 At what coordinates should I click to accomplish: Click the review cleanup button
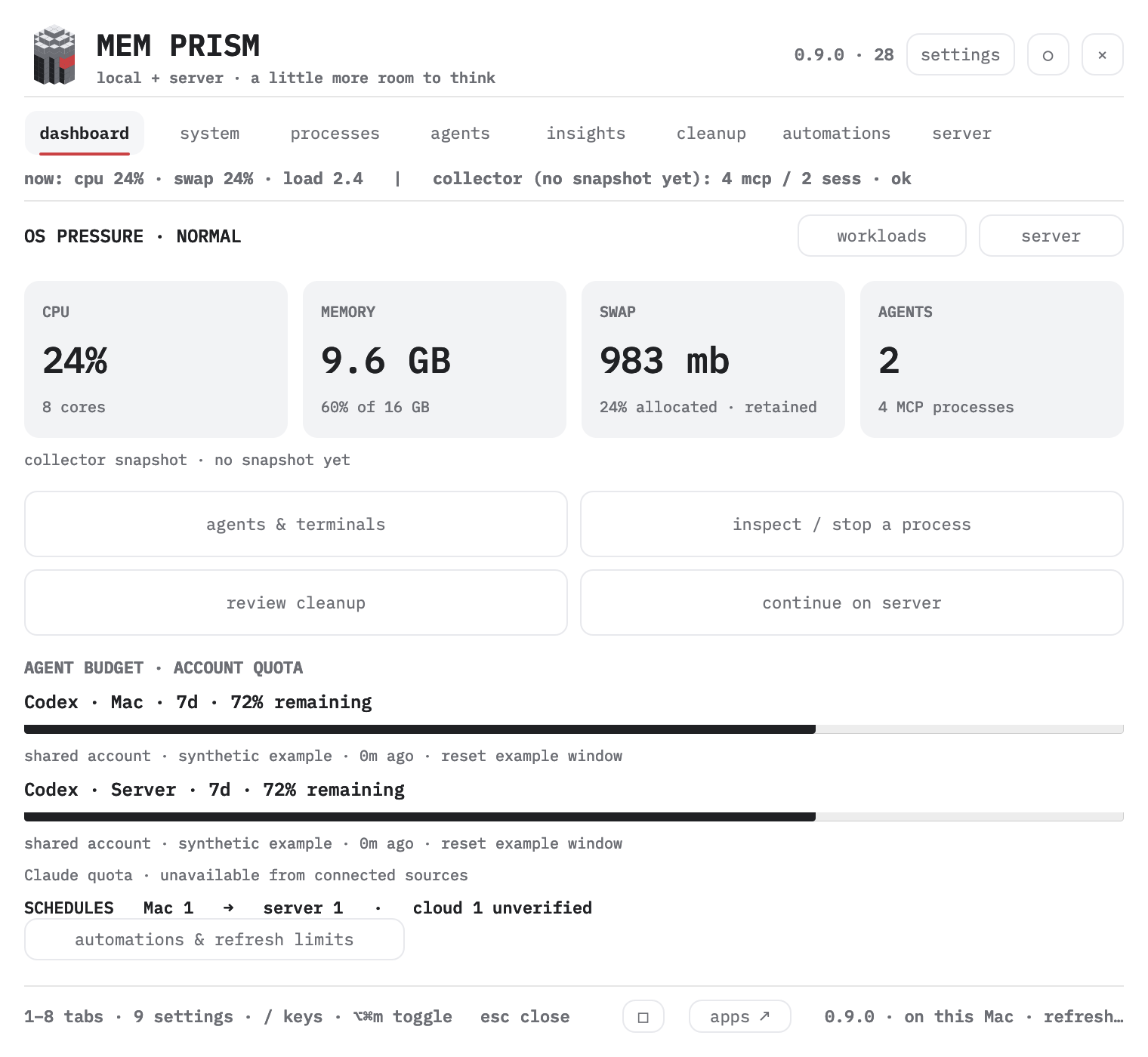point(296,602)
